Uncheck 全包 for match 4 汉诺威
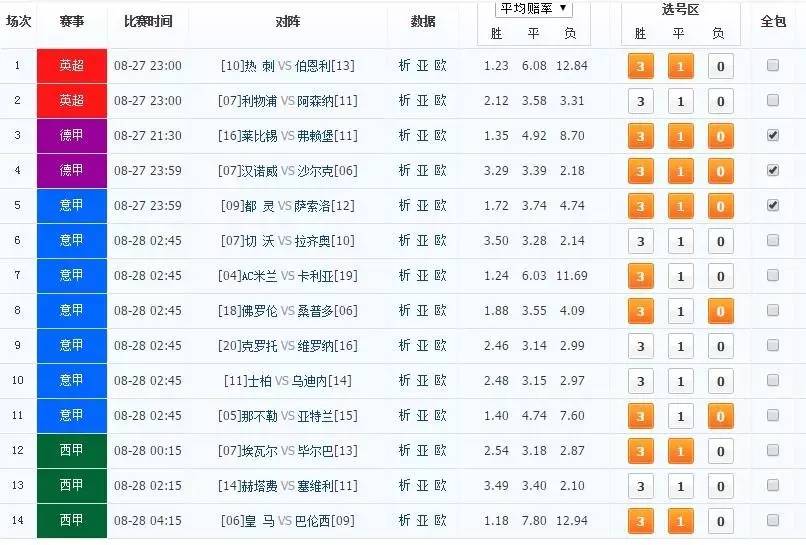This screenshot has height=545, width=806. (x=773, y=170)
